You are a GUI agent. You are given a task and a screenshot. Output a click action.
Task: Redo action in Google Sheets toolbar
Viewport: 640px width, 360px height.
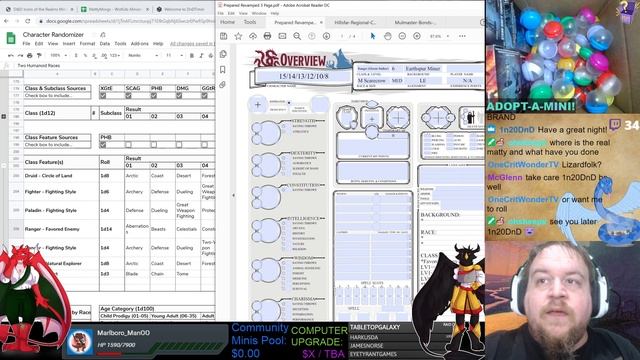pyautogui.click(x=20, y=56)
